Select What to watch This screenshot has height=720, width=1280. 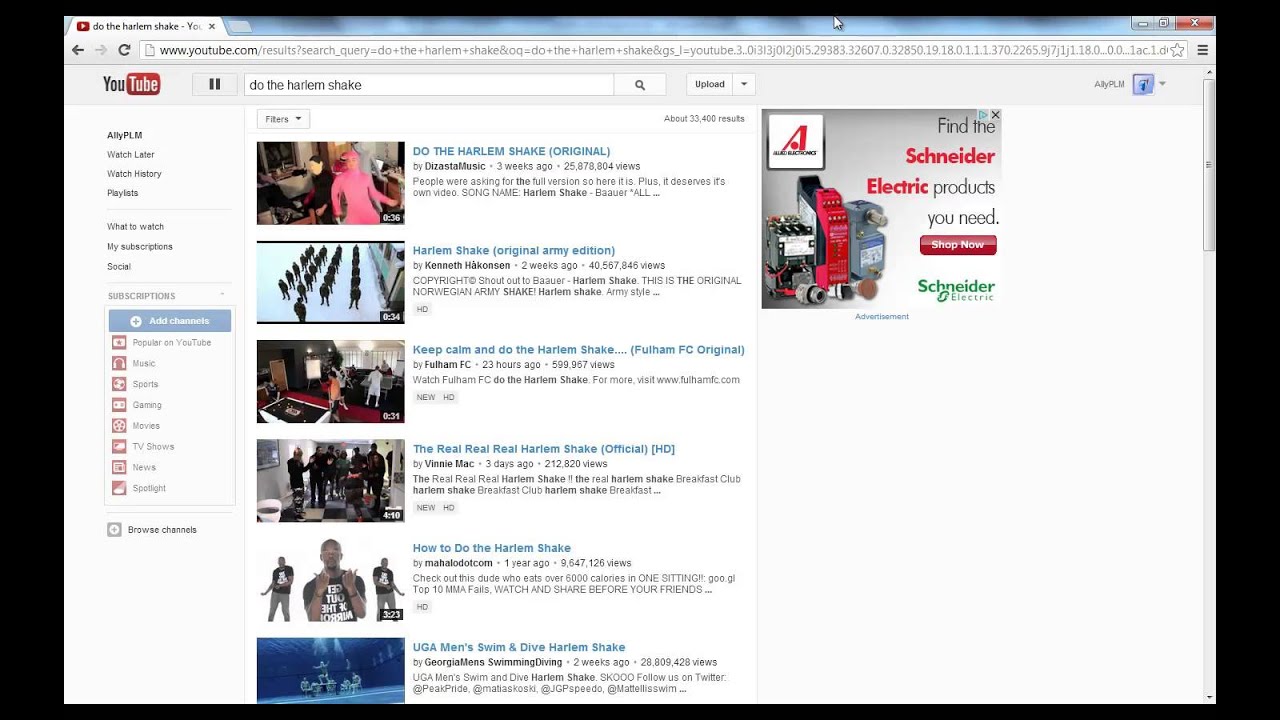pyautogui.click(x=135, y=227)
